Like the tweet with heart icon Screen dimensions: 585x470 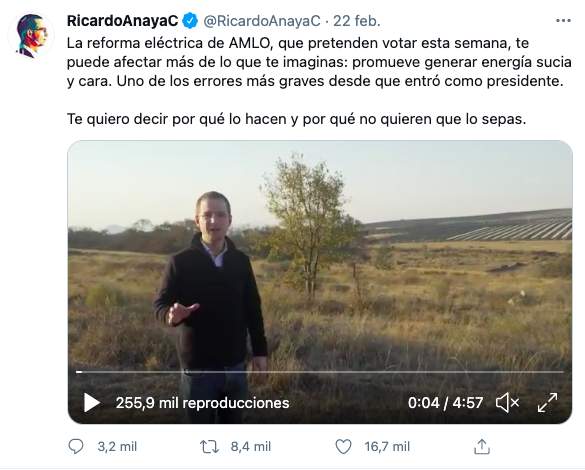[343, 446]
